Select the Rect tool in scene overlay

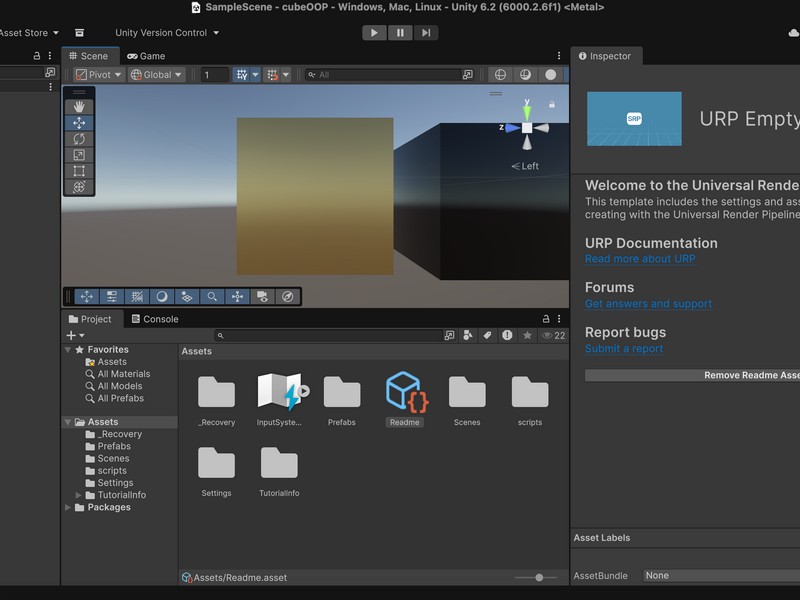tap(79, 171)
